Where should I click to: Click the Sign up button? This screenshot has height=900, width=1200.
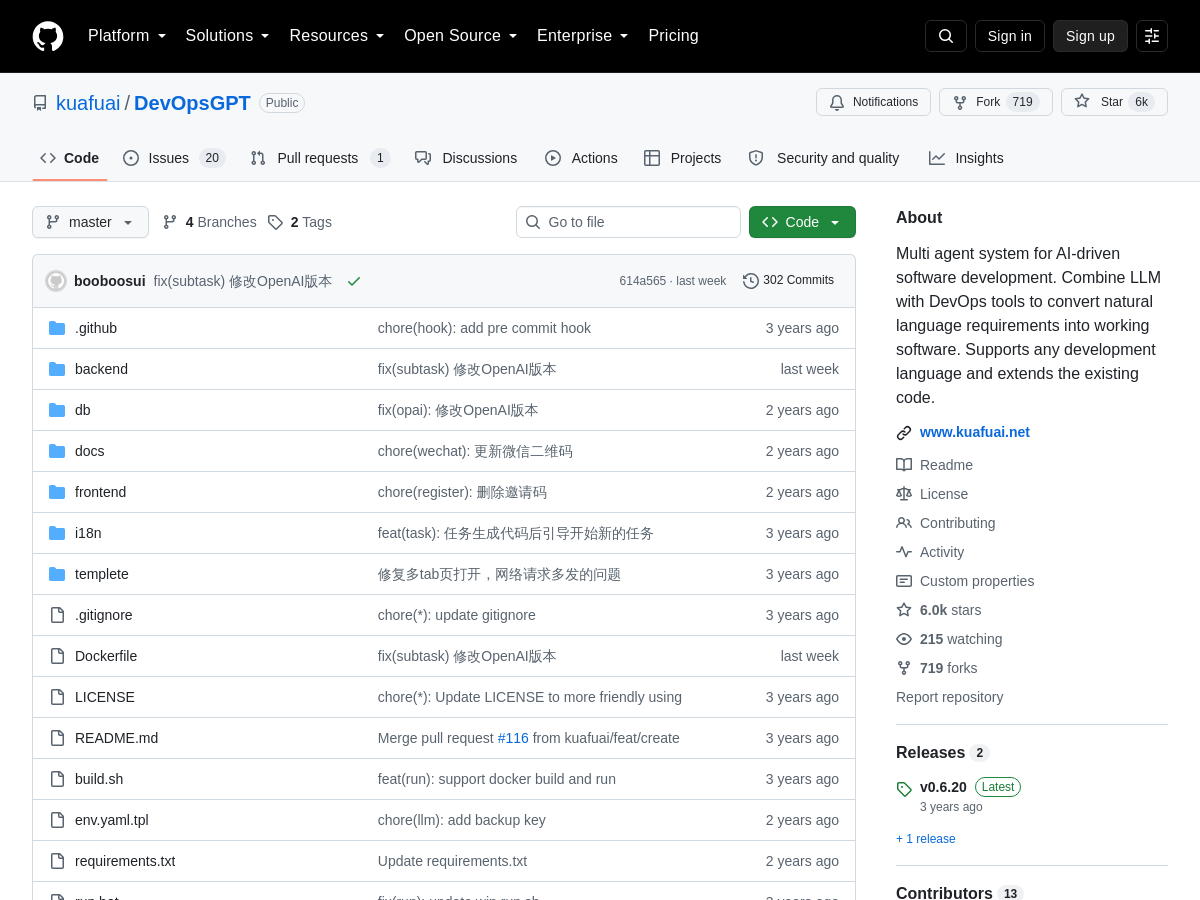[x=1090, y=36]
